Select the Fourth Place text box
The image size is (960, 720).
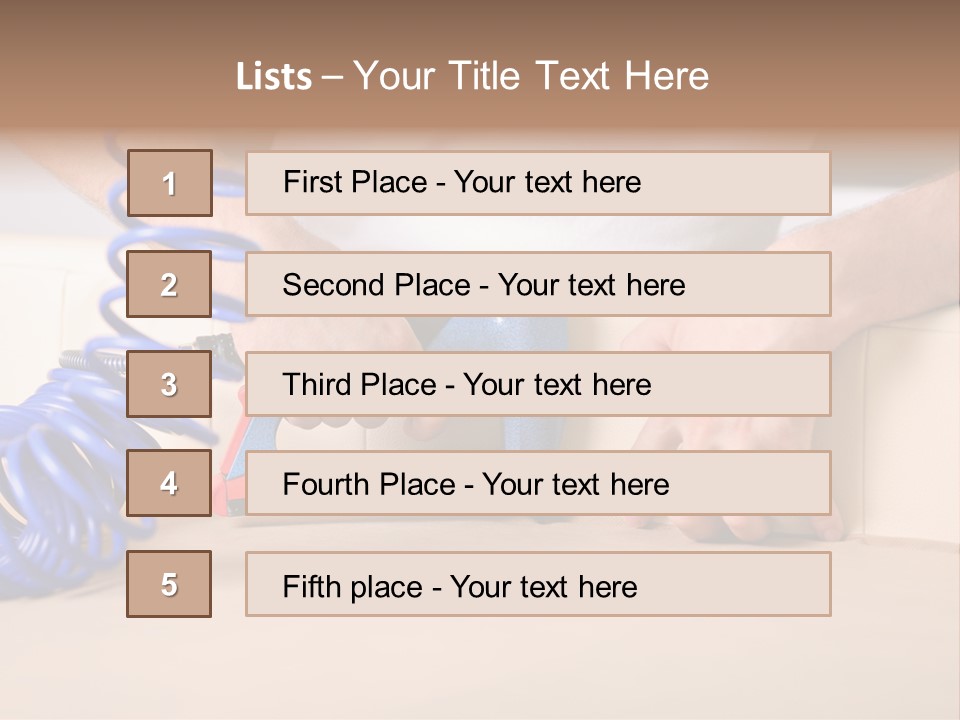tap(538, 484)
